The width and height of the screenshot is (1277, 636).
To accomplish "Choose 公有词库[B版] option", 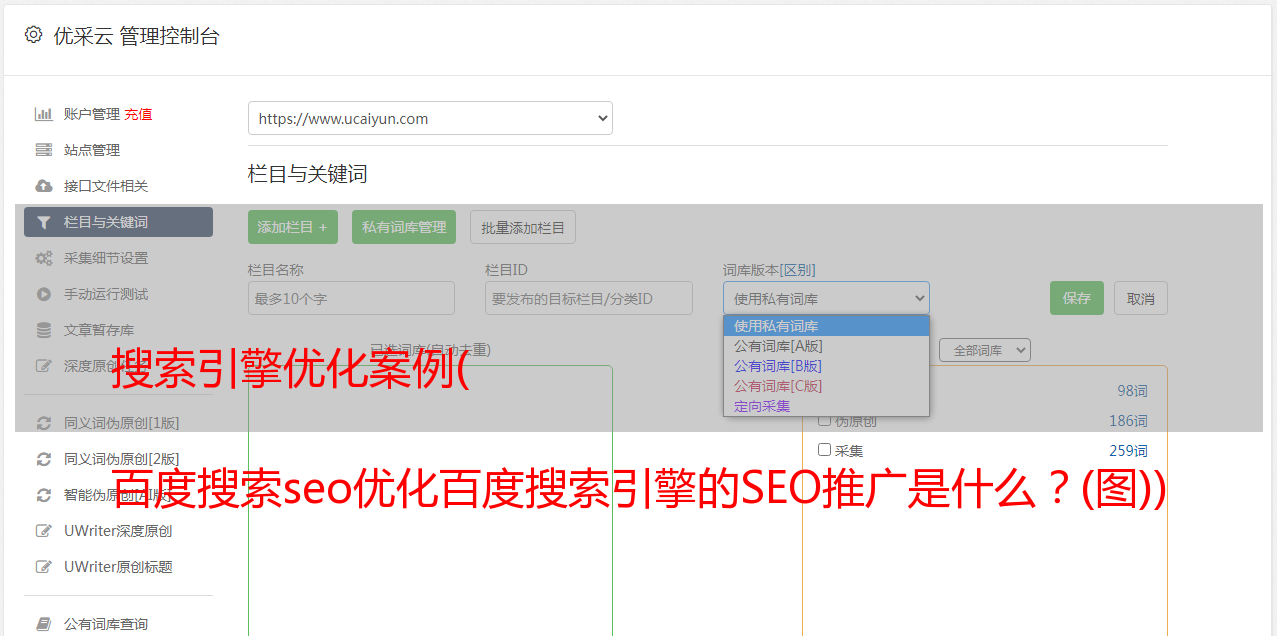I will pos(826,366).
